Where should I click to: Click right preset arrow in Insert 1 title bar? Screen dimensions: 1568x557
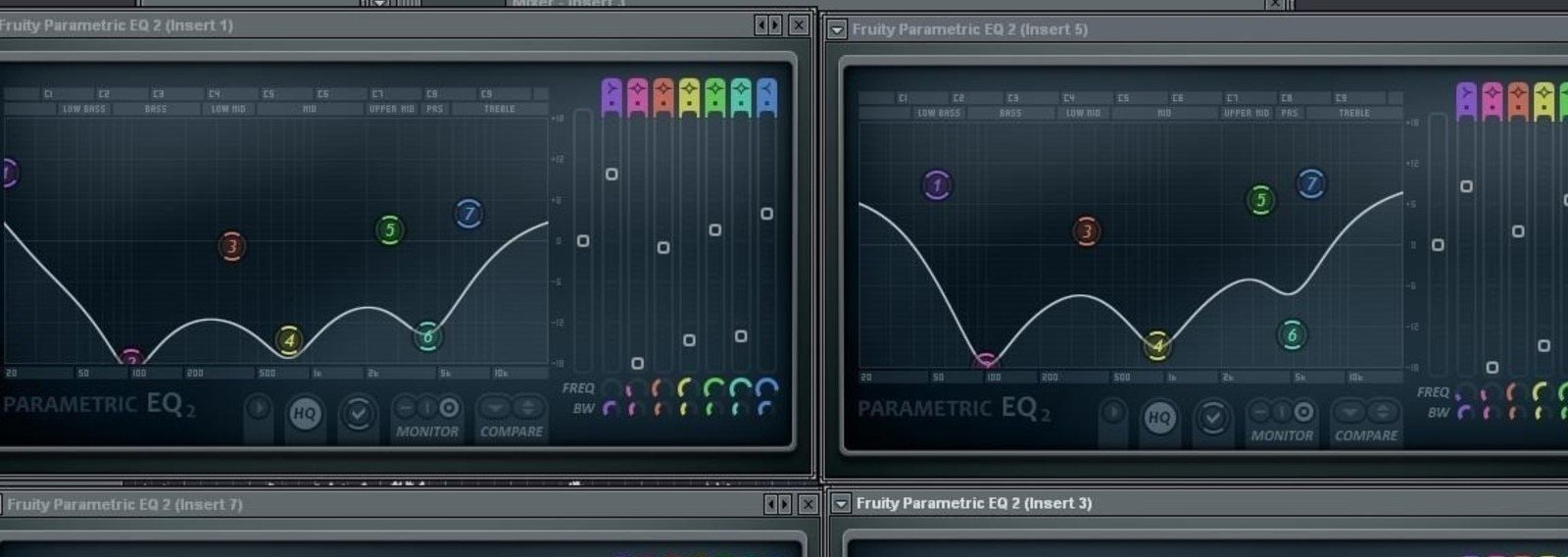775,25
